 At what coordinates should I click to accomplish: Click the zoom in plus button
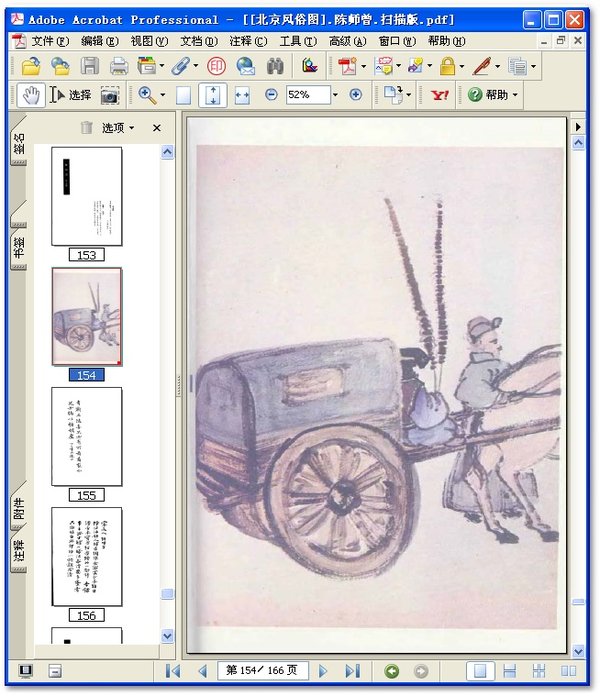click(x=355, y=95)
